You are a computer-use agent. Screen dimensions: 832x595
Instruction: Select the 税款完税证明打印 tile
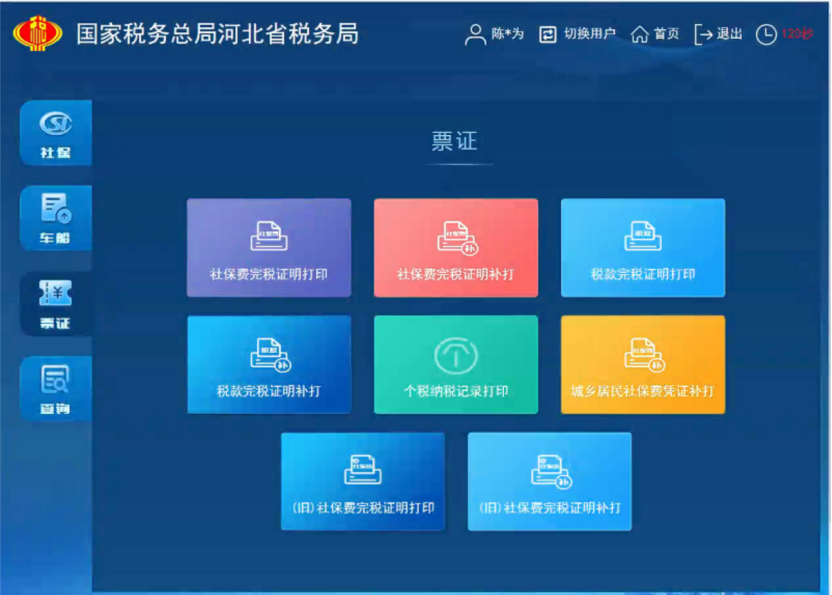tap(642, 247)
